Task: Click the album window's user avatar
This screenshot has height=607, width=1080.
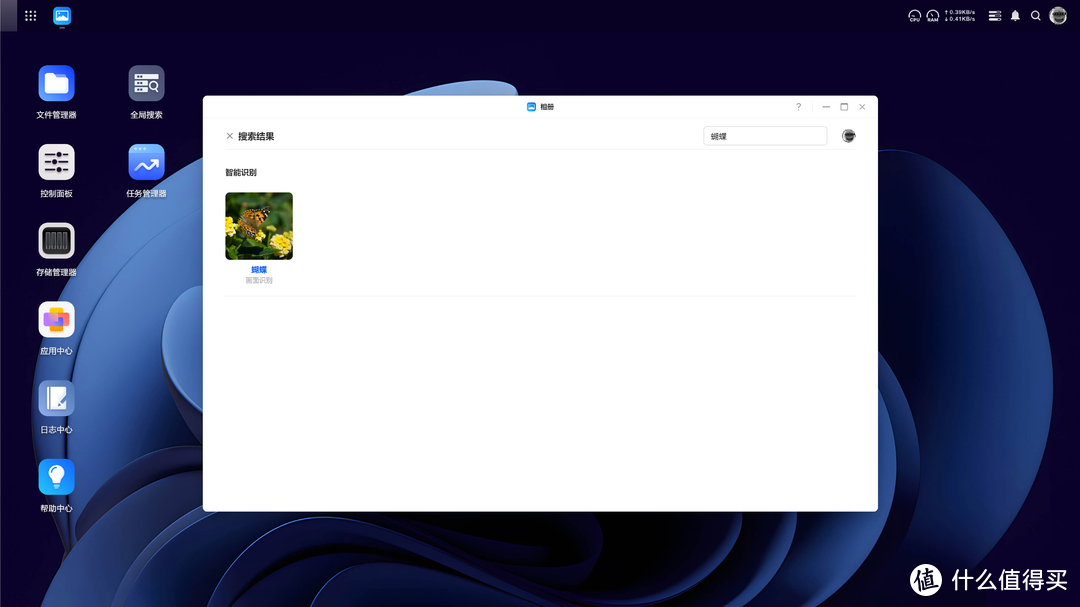Action: pos(849,136)
